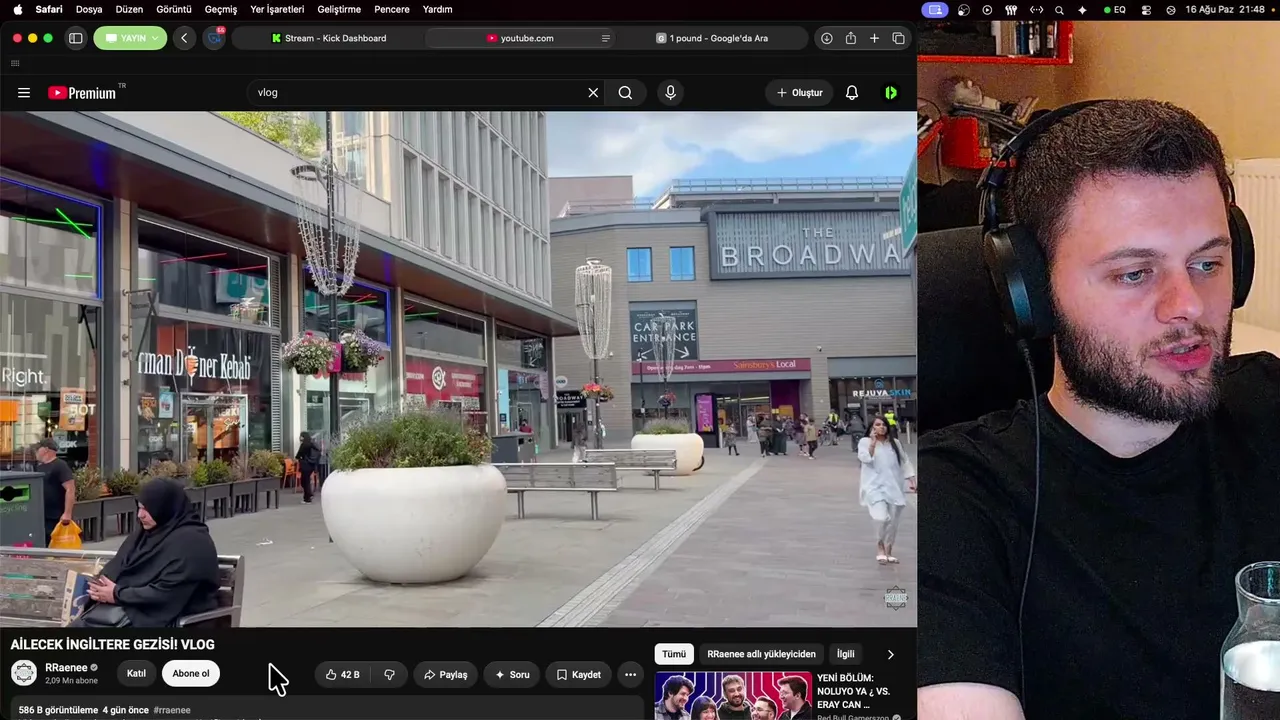The width and height of the screenshot is (1280, 720).
Task: Open the Red Bull Gamerszon video thumbnail
Action: [733, 696]
